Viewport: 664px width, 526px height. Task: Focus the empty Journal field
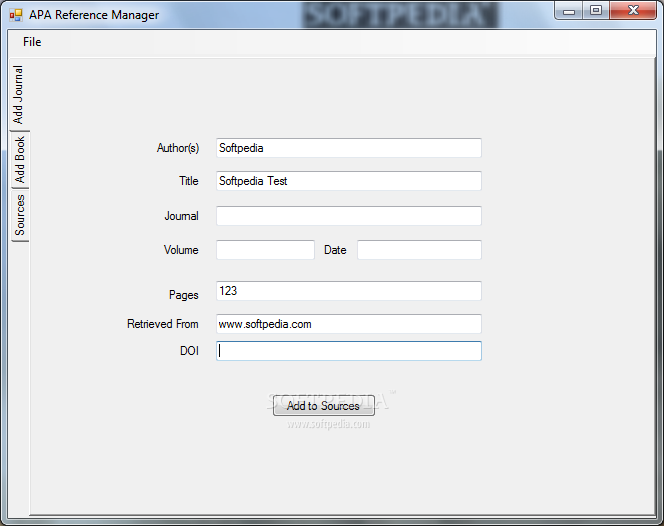pyautogui.click(x=349, y=216)
